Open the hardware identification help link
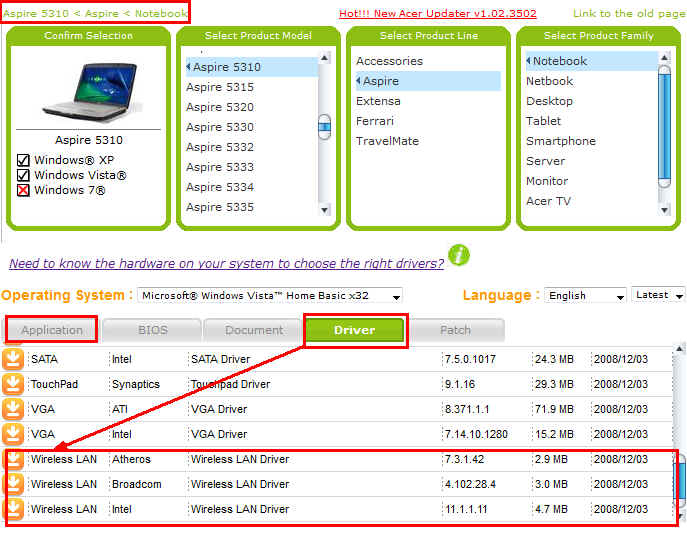Image resolution: width=687 pixels, height=541 pixels. (x=227, y=264)
